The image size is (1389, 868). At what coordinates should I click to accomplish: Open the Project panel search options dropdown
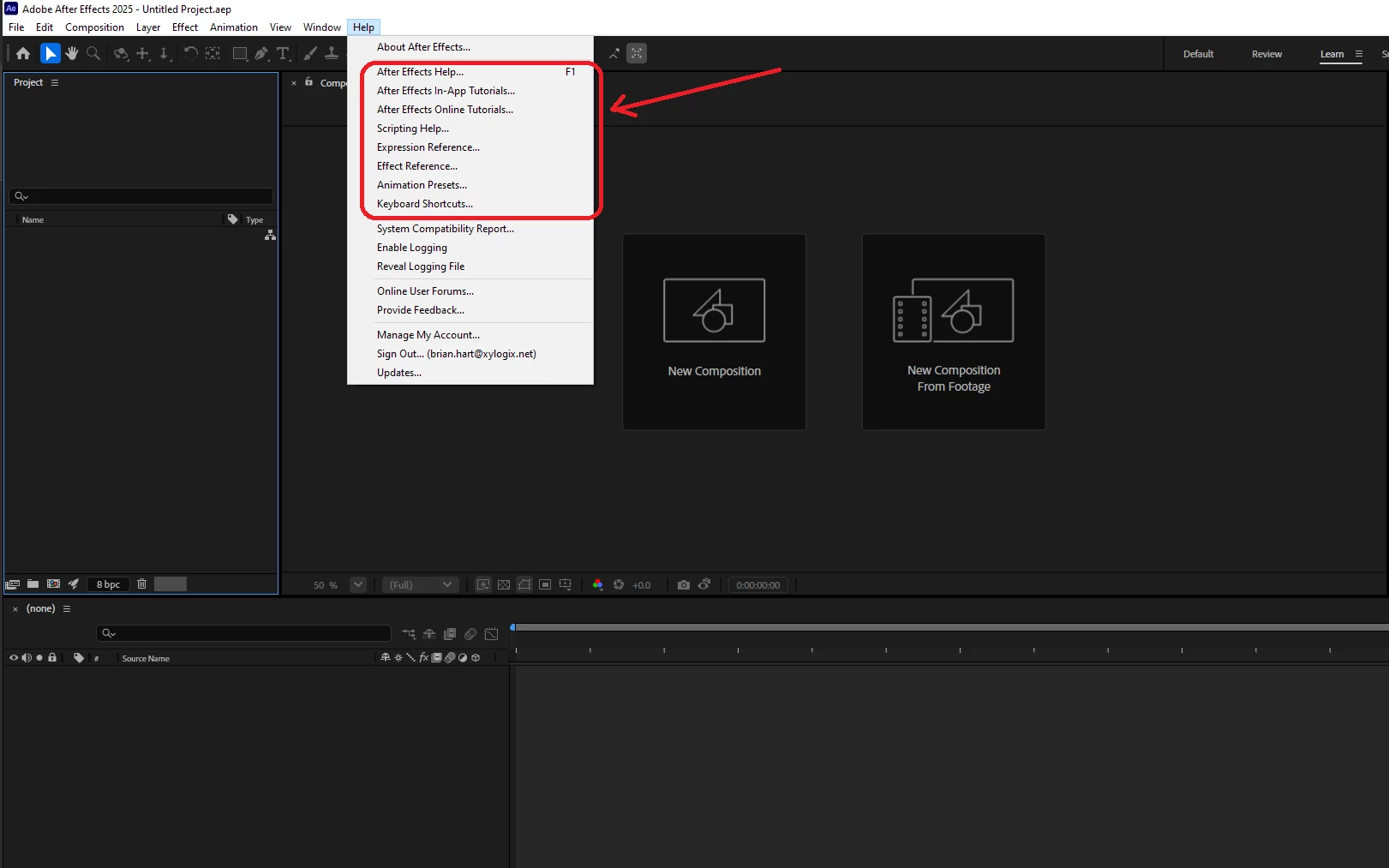click(x=21, y=196)
